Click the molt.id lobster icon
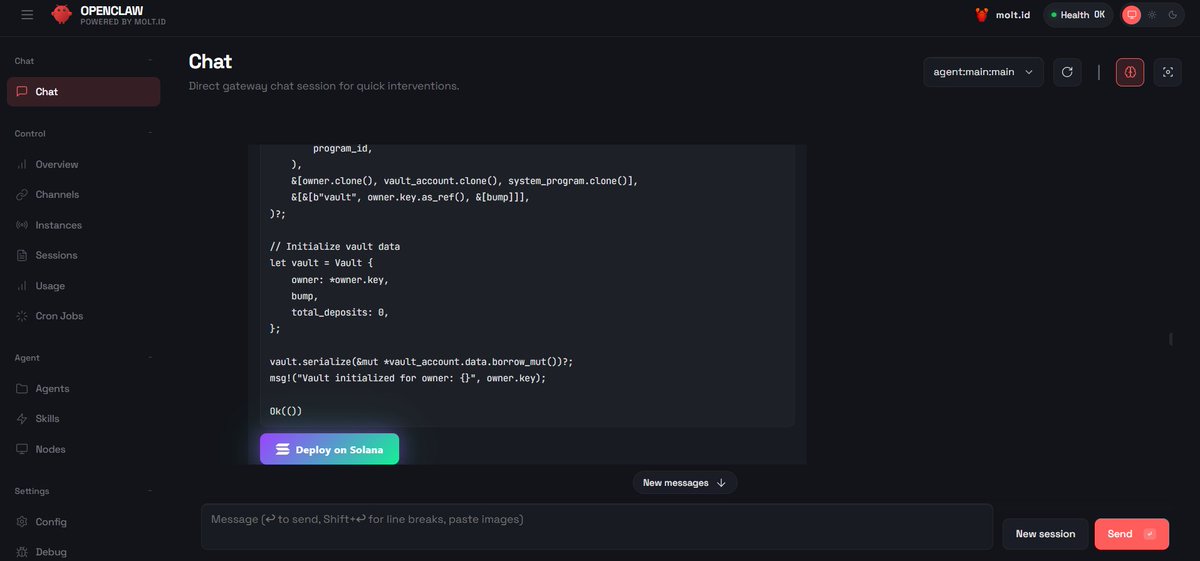This screenshot has height=561, width=1200. click(982, 15)
